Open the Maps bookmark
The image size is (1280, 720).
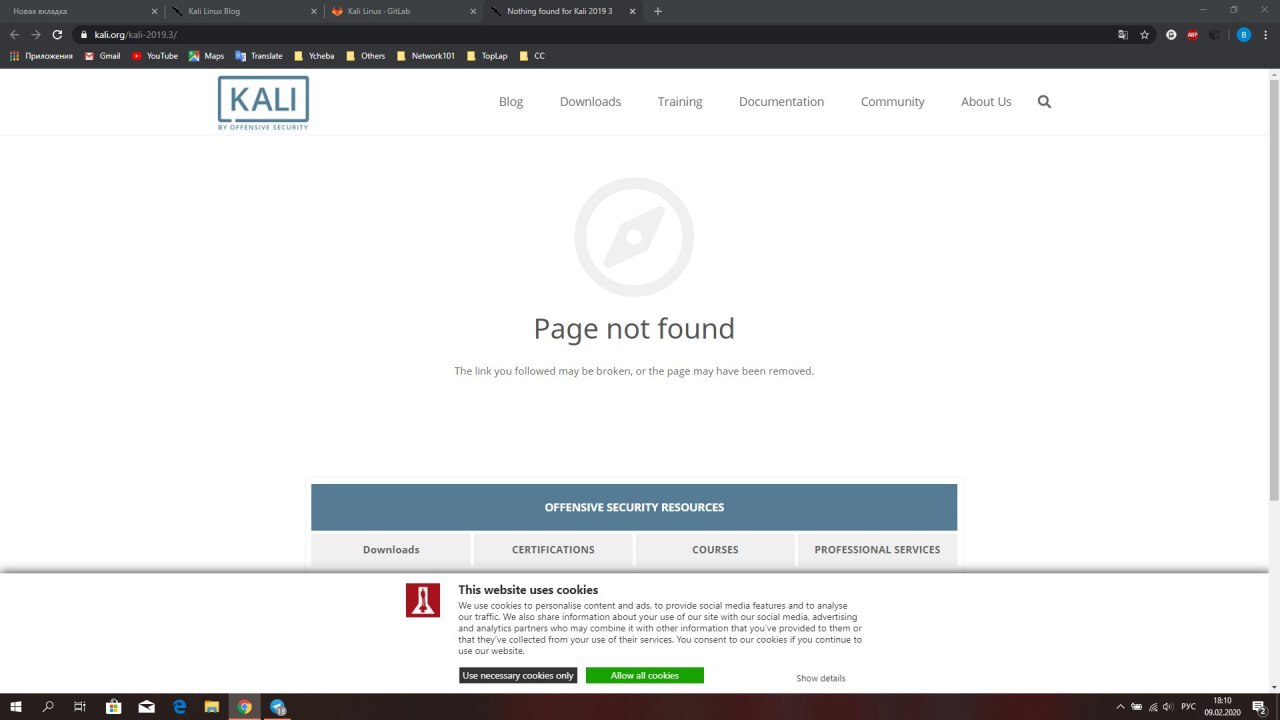coord(206,56)
